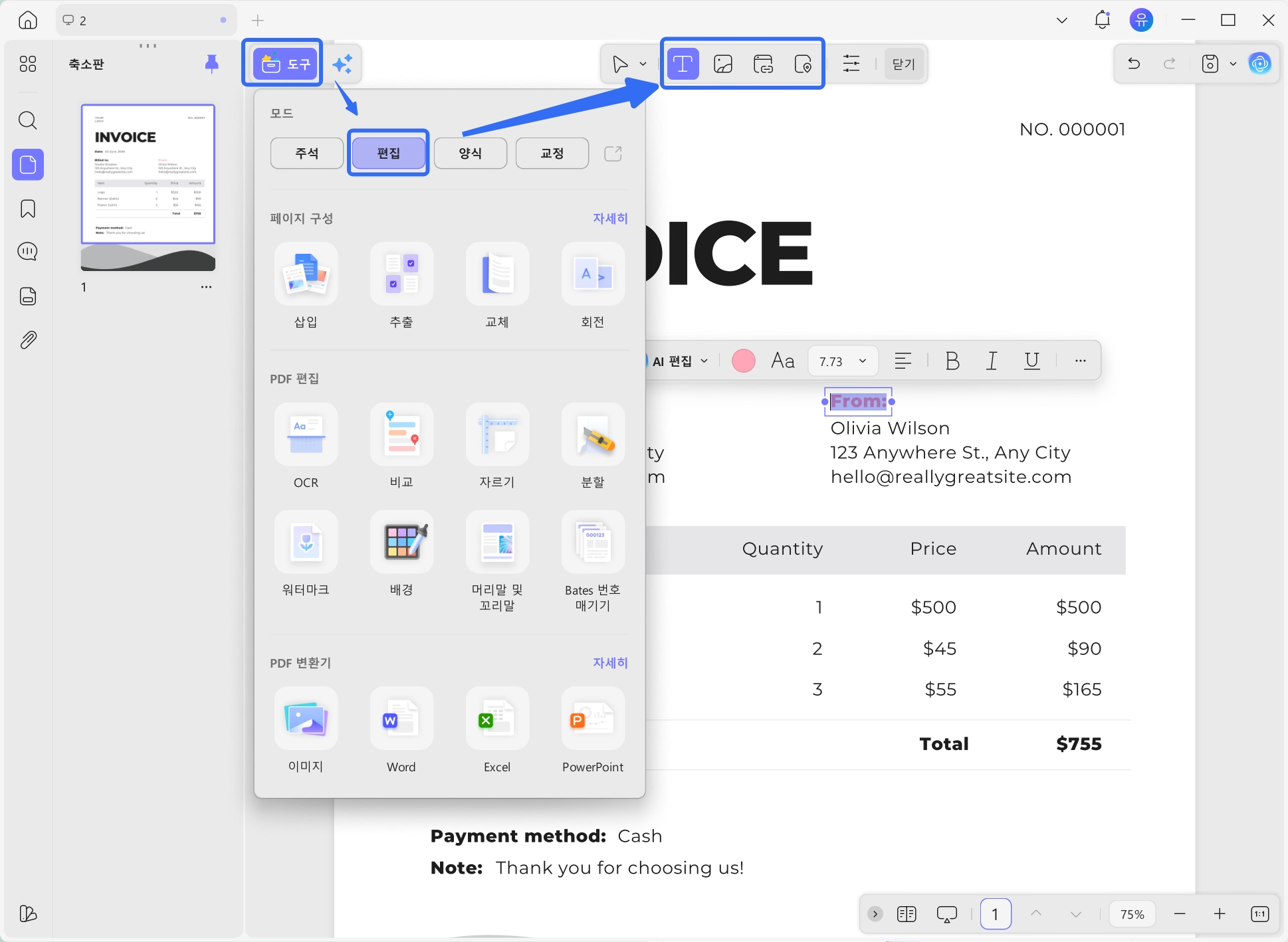
Task: Click the share export icon beside 교정
Action: (613, 153)
